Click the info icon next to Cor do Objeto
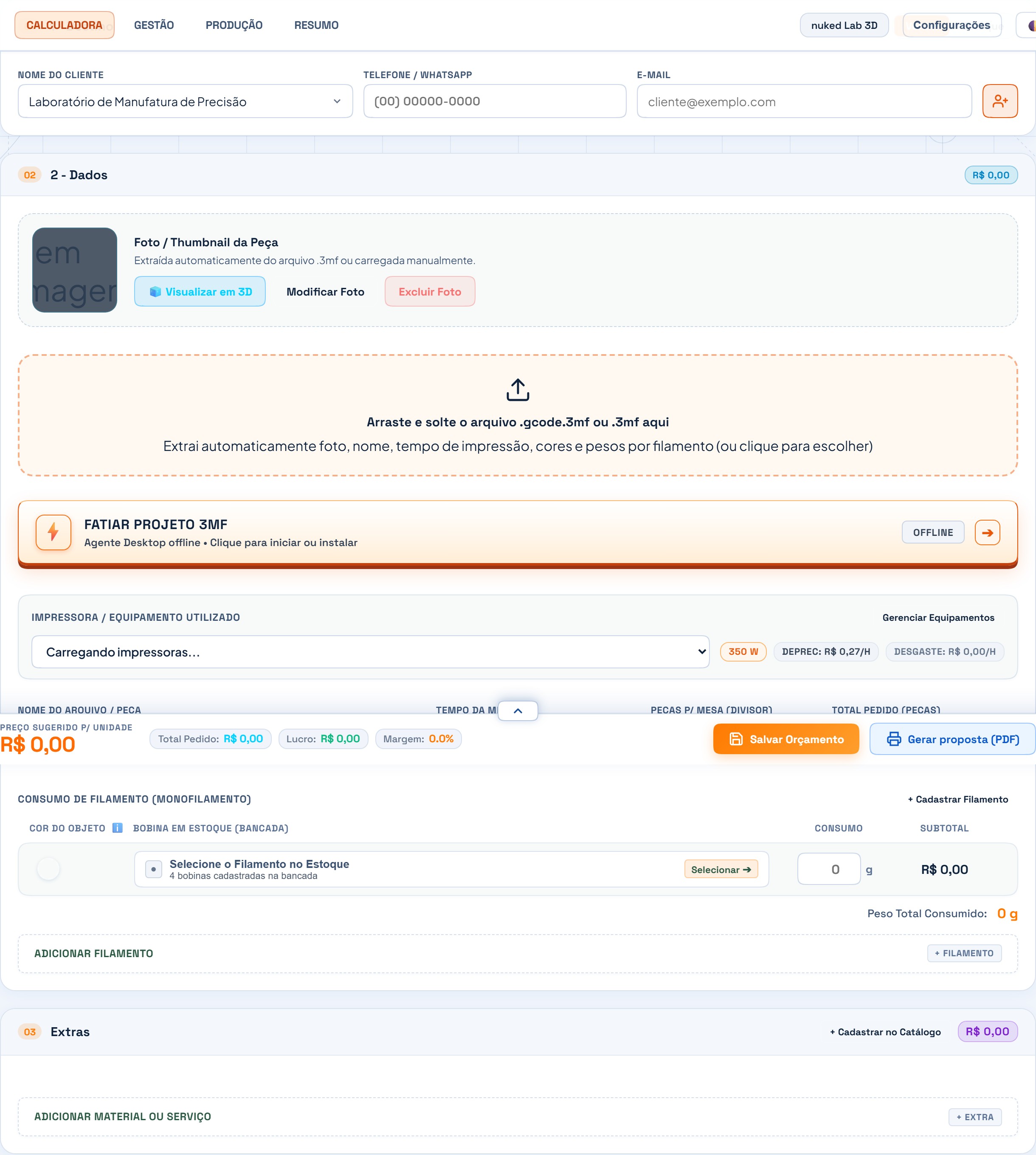This screenshot has width=1036, height=1155. point(117,828)
